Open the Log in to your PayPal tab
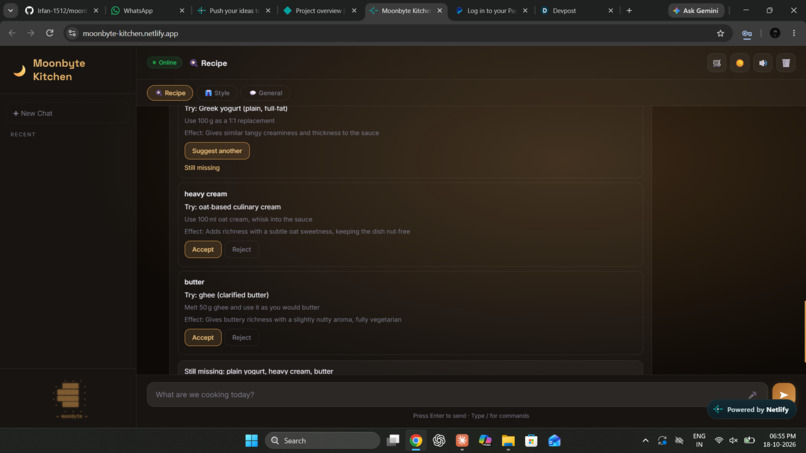The width and height of the screenshot is (806, 453). click(490, 10)
